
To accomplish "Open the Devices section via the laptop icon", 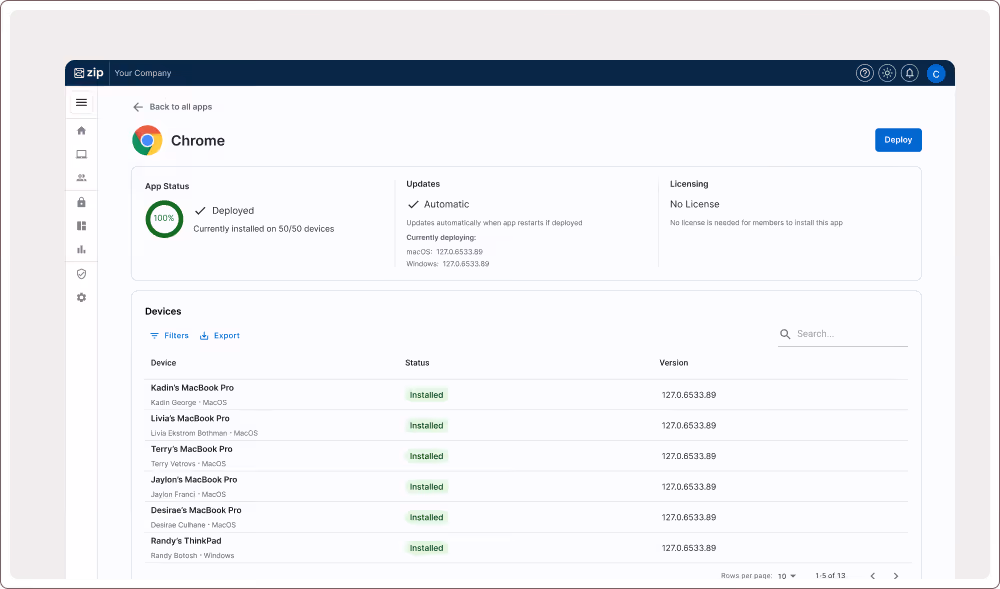I will click(81, 154).
